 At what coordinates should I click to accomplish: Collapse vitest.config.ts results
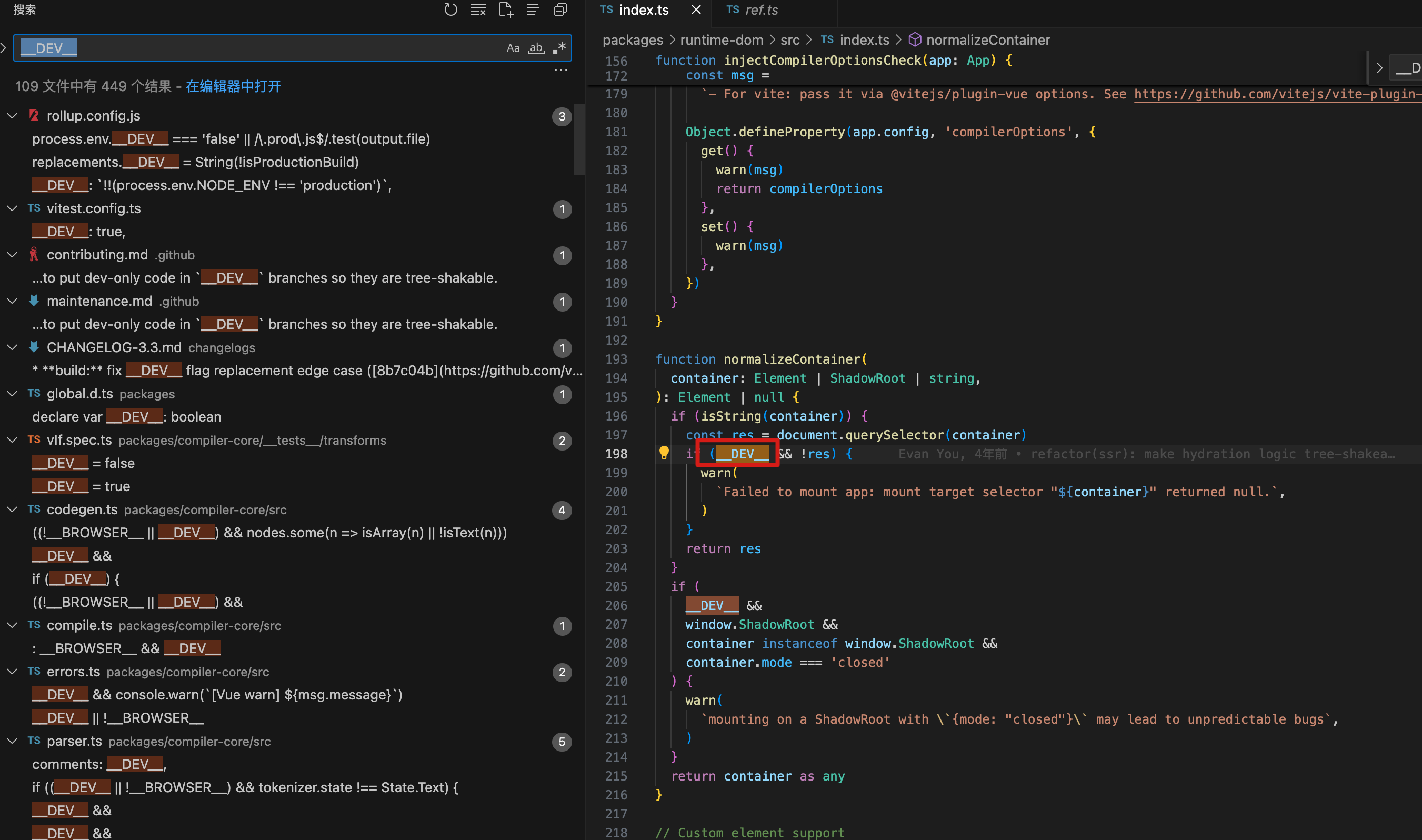pyautogui.click(x=12, y=208)
